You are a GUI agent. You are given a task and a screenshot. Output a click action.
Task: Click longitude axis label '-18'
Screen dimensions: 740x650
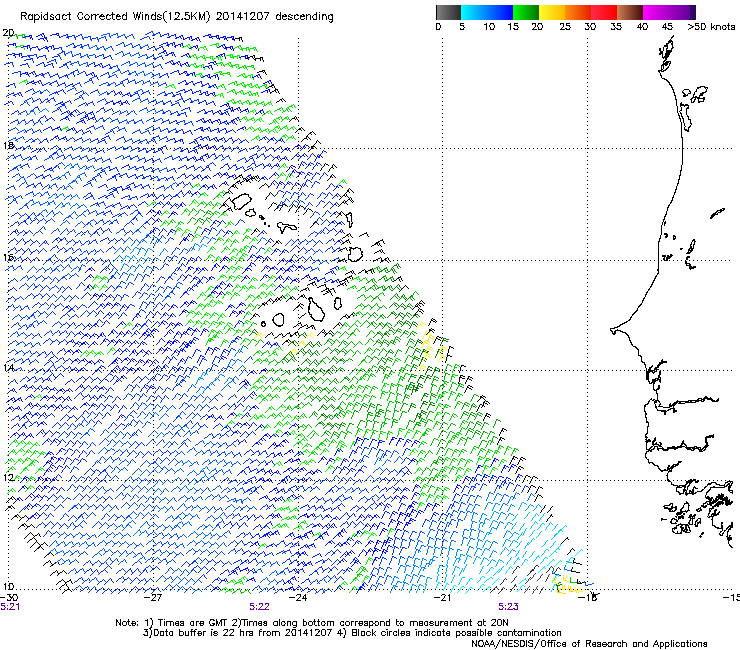pyautogui.click(x=588, y=597)
